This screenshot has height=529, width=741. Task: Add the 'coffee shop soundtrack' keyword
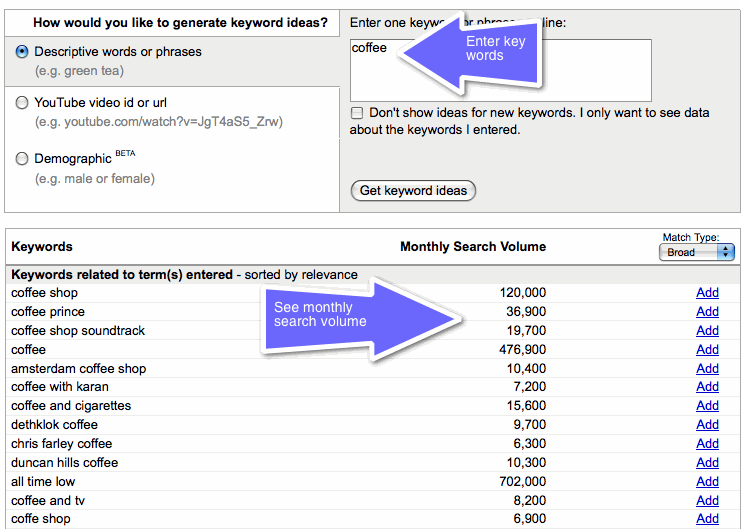pyautogui.click(x=707, y=330)
